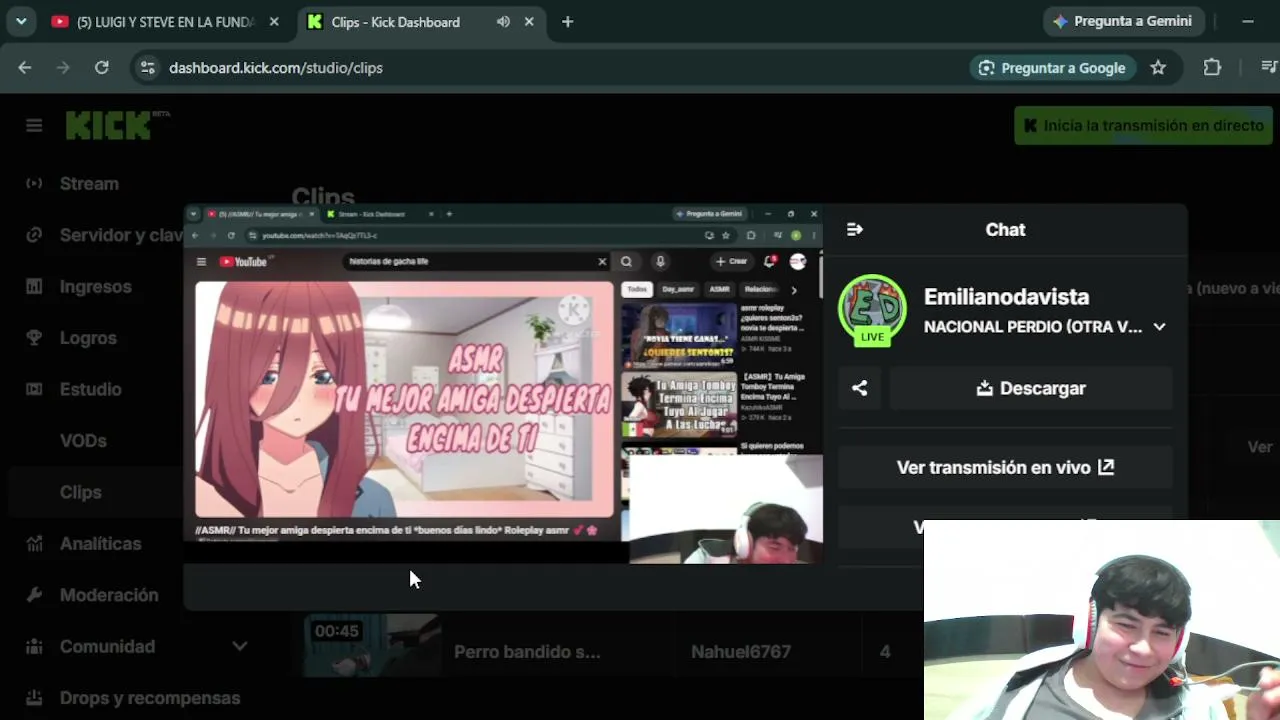The width and height of the screenshot is (1280, 720).
Task: Open a new browser tab
Action: (567, 22)
